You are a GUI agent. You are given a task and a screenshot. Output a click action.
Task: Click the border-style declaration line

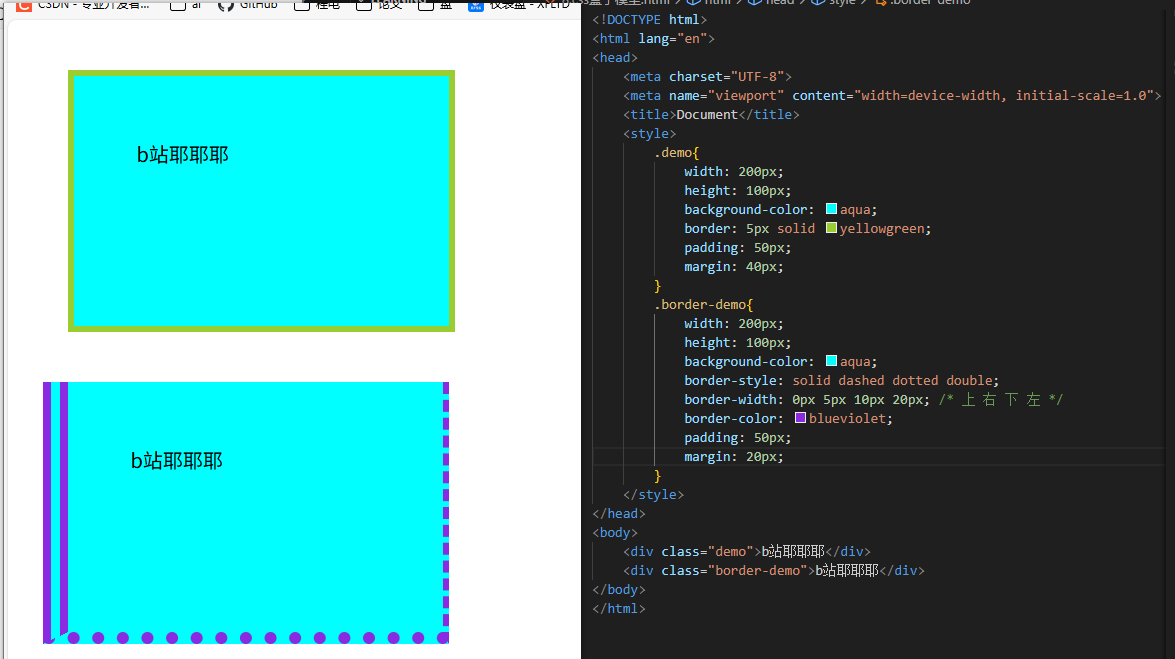[x=842, y=380]
